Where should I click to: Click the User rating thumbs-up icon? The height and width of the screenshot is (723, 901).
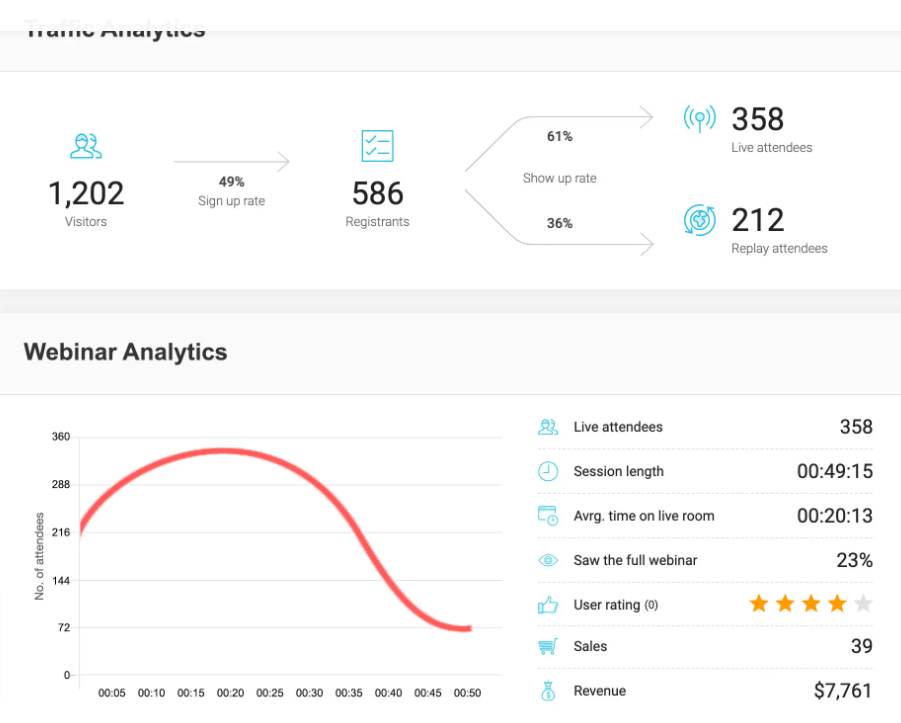(x=548, y=605)
